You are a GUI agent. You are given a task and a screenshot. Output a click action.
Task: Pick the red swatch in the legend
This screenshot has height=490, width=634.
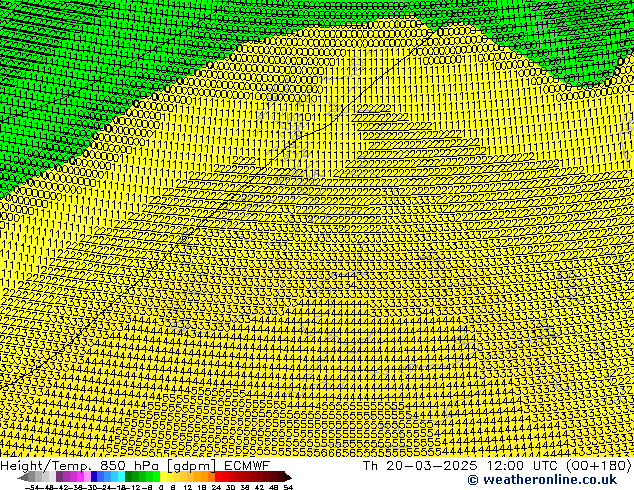pyautogui.click(x=226, y=477)
